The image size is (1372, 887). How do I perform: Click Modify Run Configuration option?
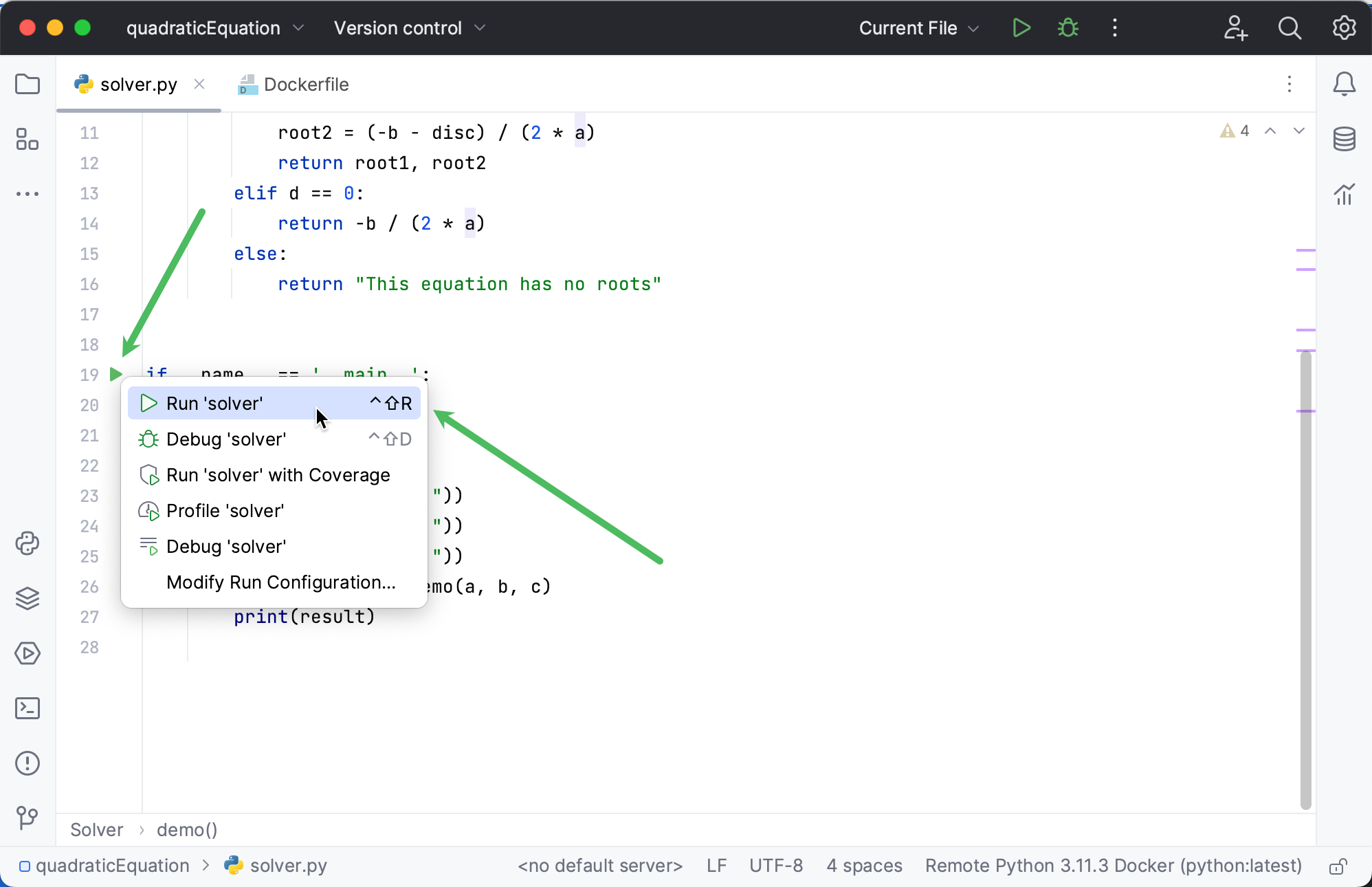[280, 582]
